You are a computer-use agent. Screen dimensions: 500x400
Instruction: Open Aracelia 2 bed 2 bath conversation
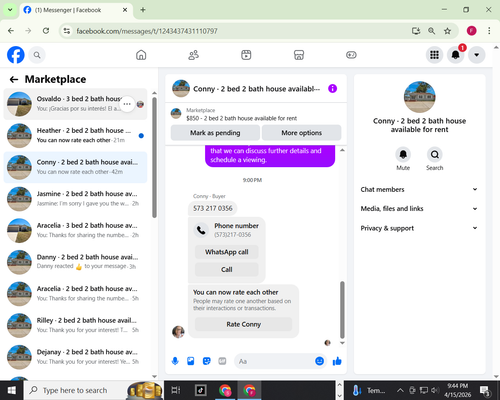click(75, 294)
